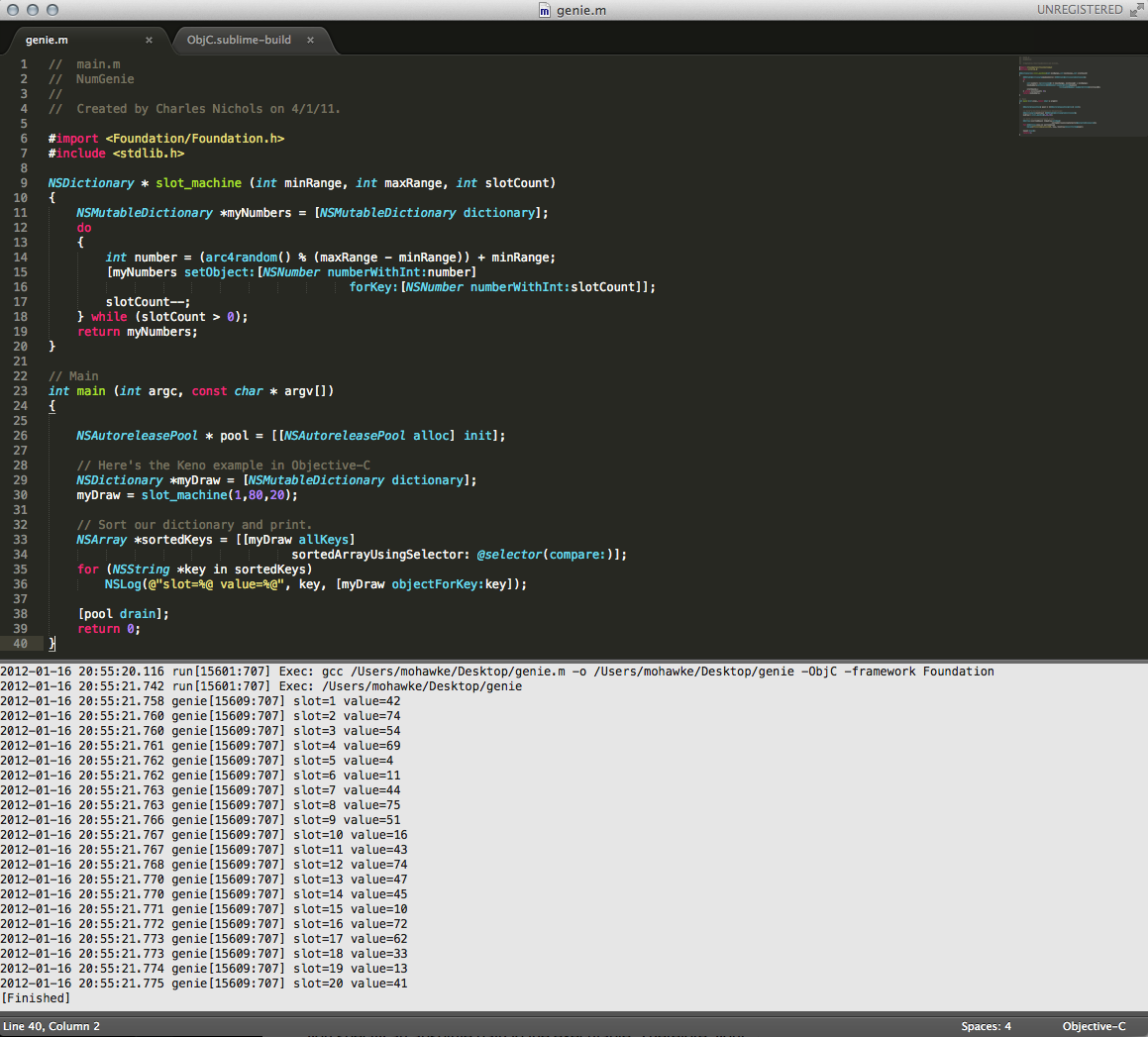Click the UNREGISTERED label in title bar

tap(1079, 10)
